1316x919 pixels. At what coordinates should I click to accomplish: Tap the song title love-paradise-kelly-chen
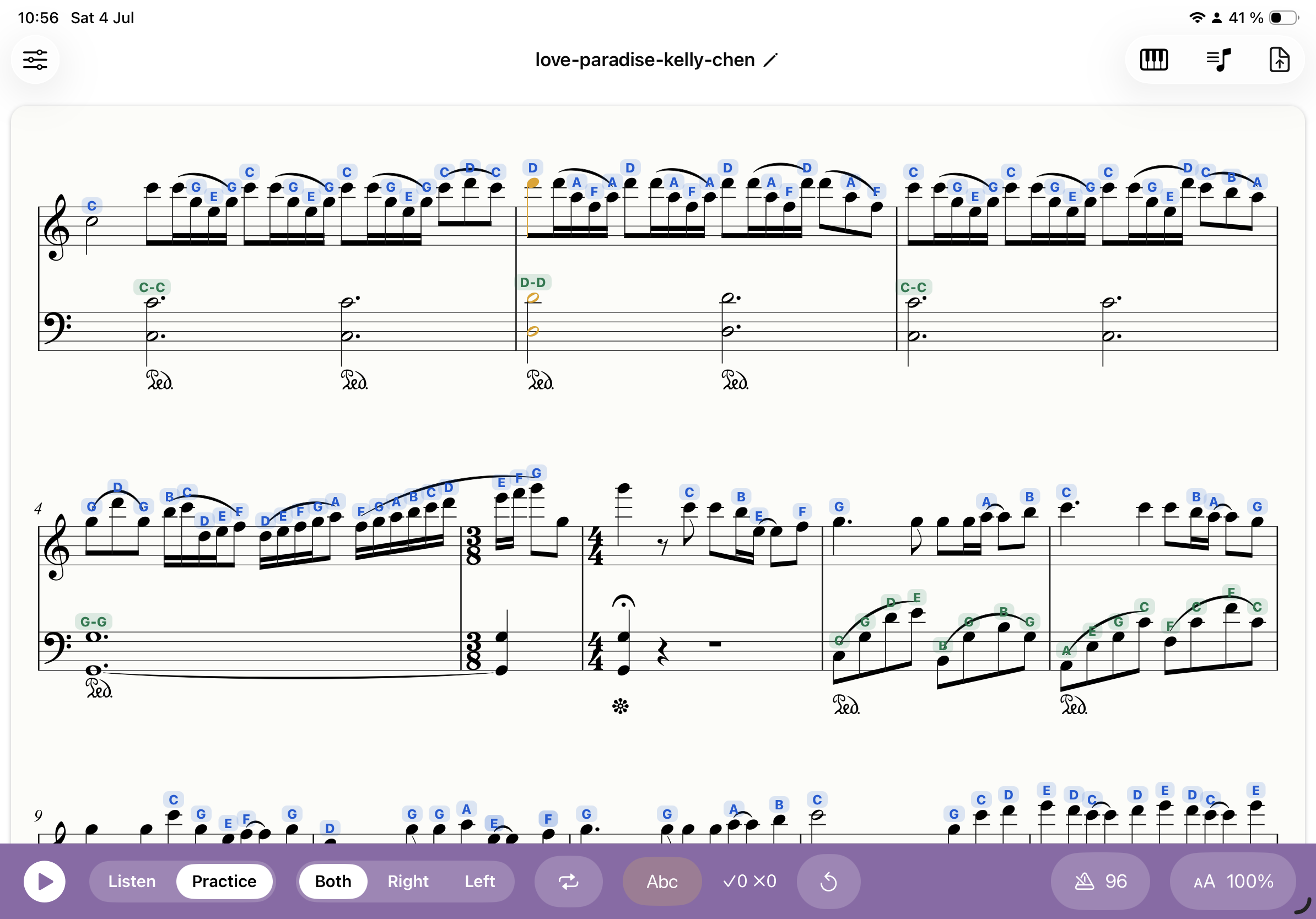[x=645, y=60]
